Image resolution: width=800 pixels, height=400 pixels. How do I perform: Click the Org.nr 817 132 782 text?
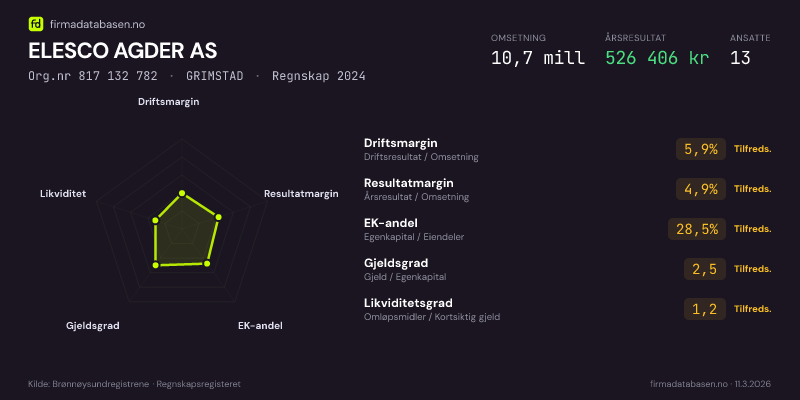pyautogui.click(x=93, y=76)
